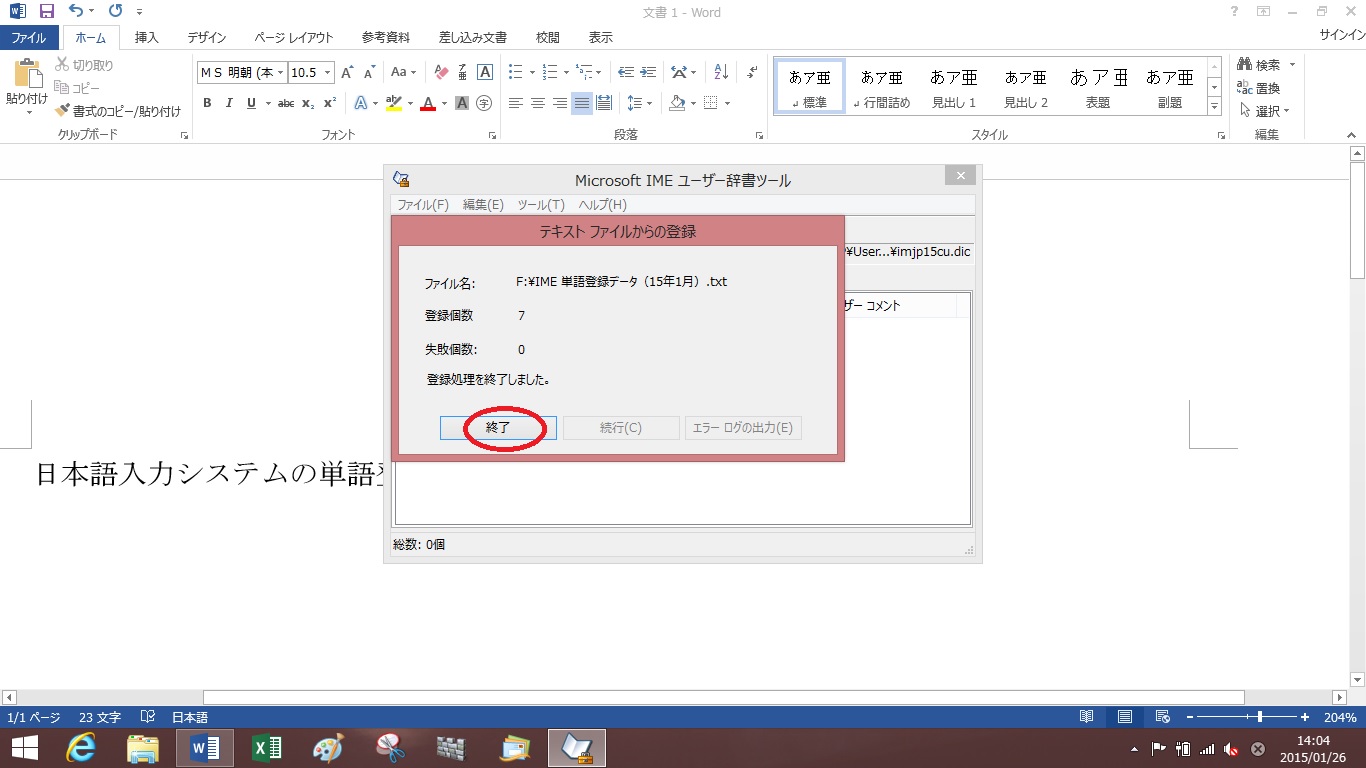Switch to the Page Layout (ページ レイアウト) tab
The width and height of the screenshot is (1366, 768).
294,38
